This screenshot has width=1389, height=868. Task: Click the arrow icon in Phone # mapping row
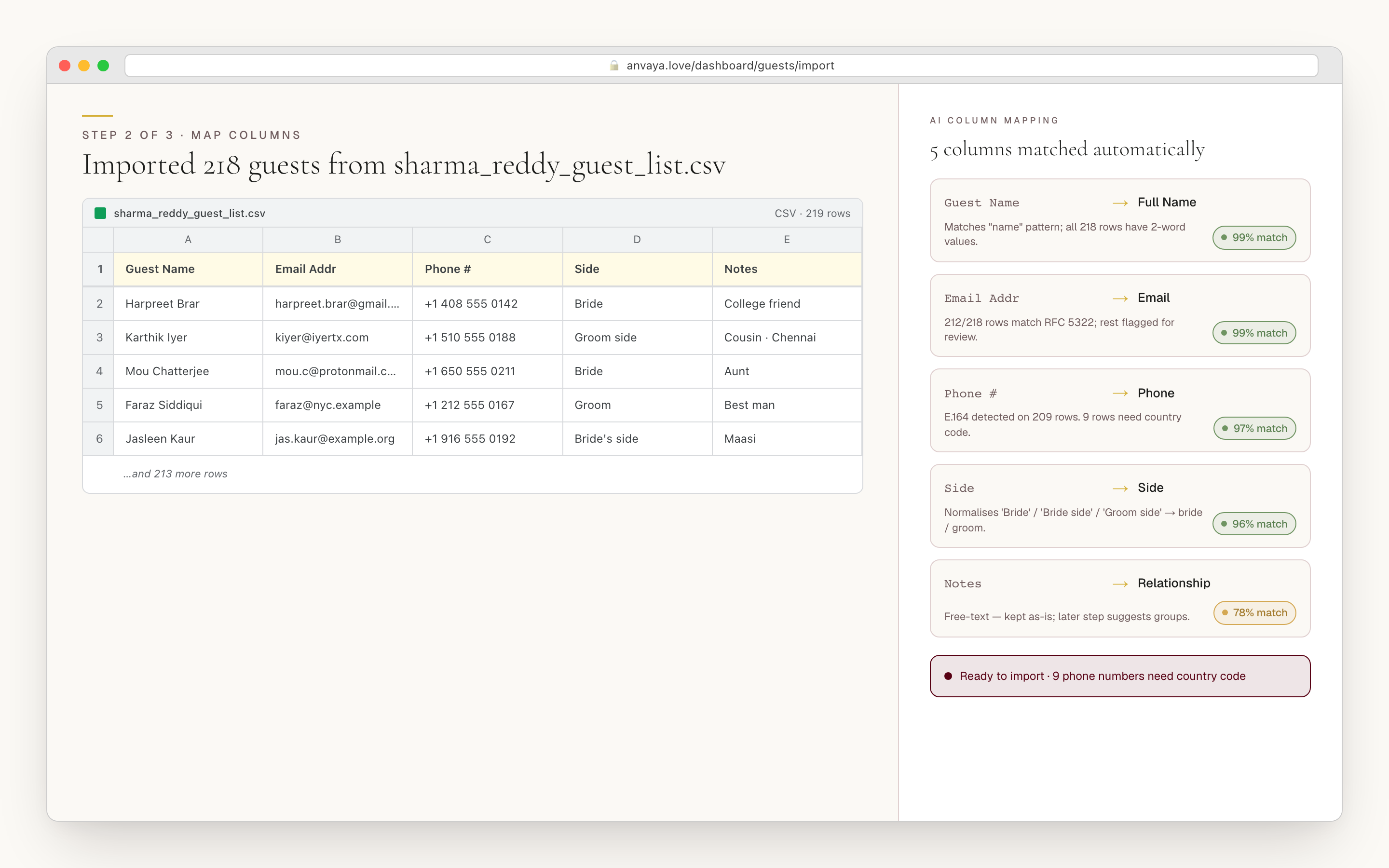[x=1120, y=394]
